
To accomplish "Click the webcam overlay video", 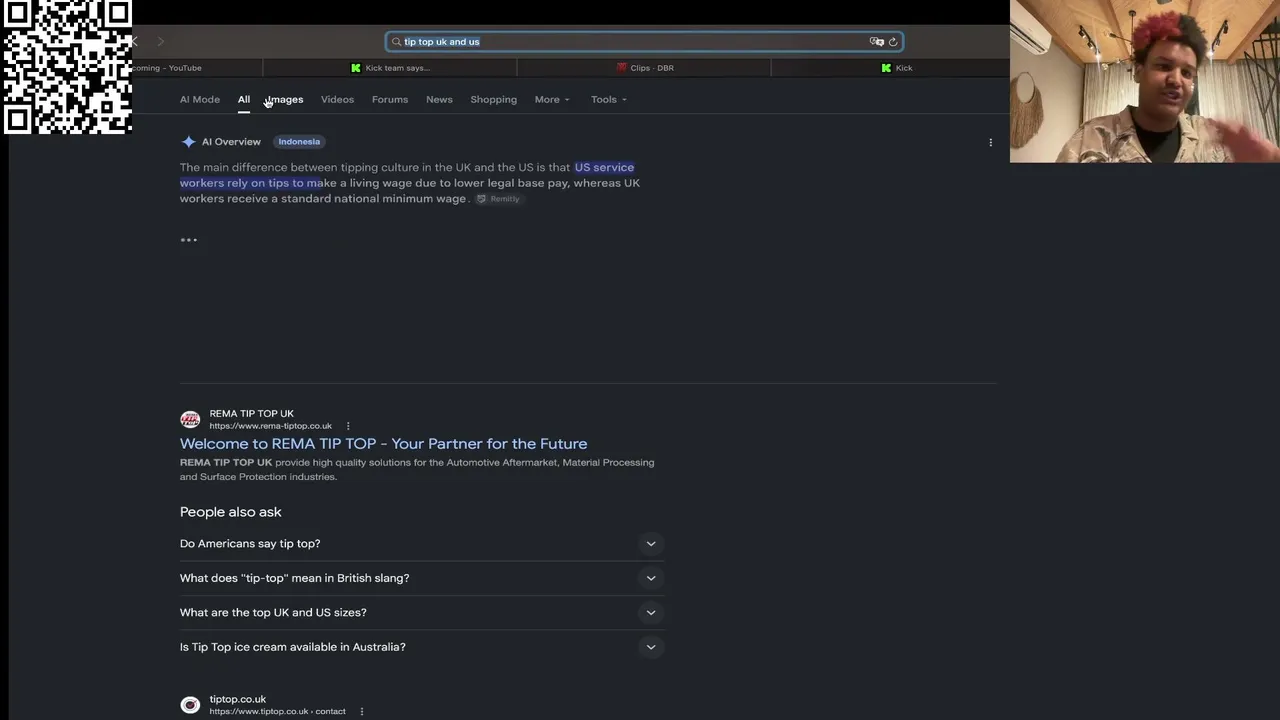I will 1145,81.
